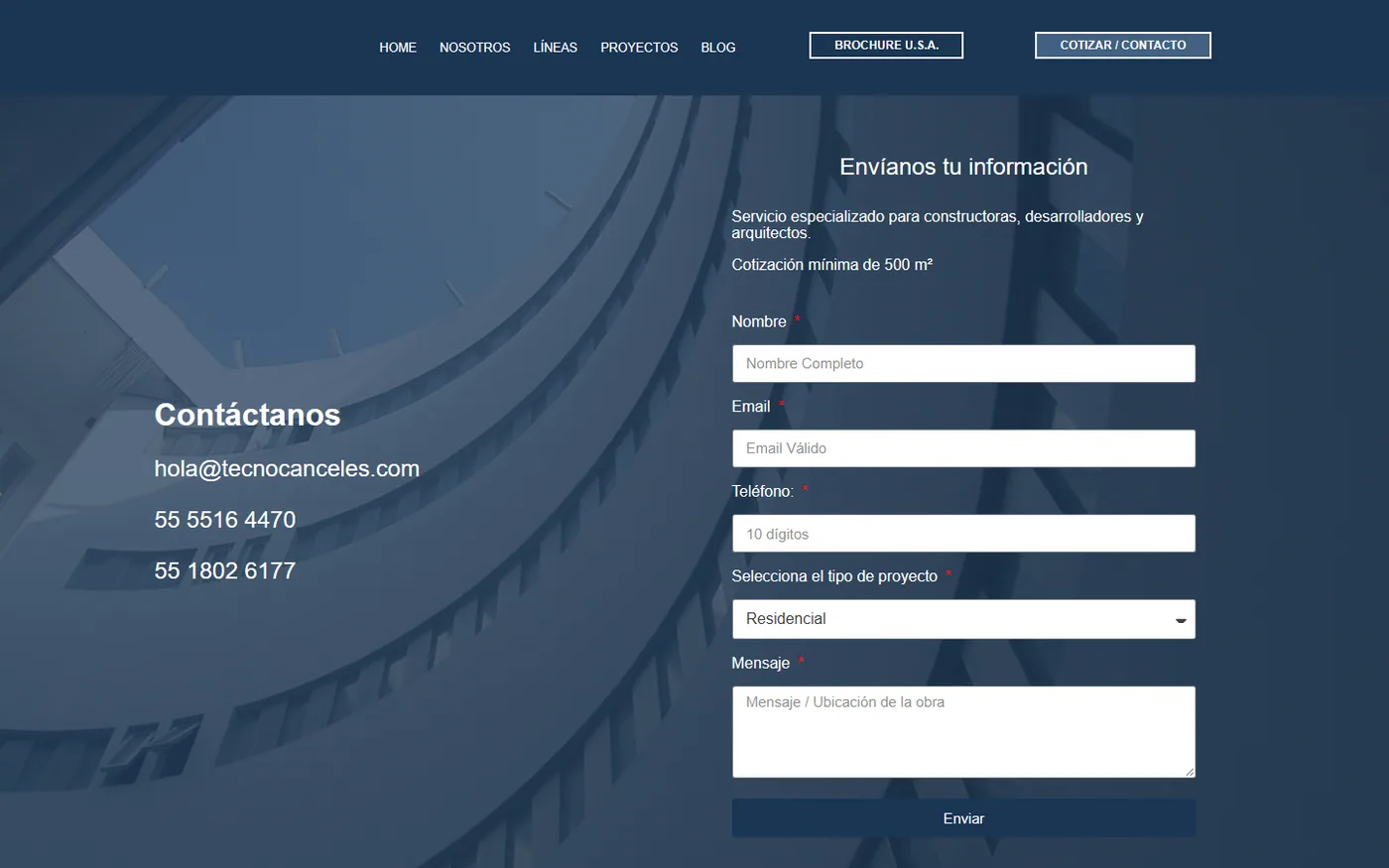Viewport: 1389px width, 868px height.
Task: Go to the HOME page
Action: 397,48
